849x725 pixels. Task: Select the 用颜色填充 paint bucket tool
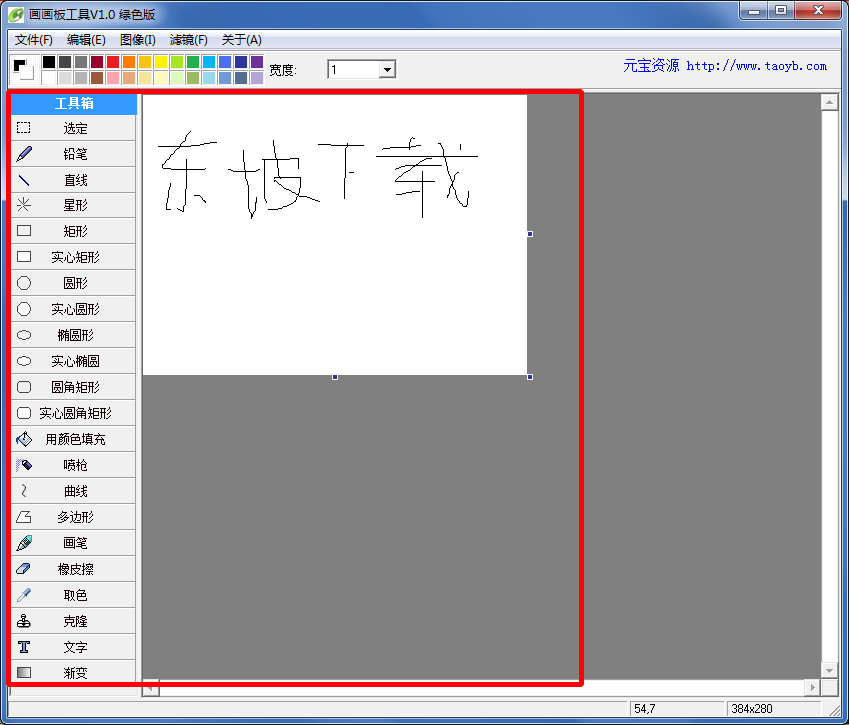[x=73, y=439]
